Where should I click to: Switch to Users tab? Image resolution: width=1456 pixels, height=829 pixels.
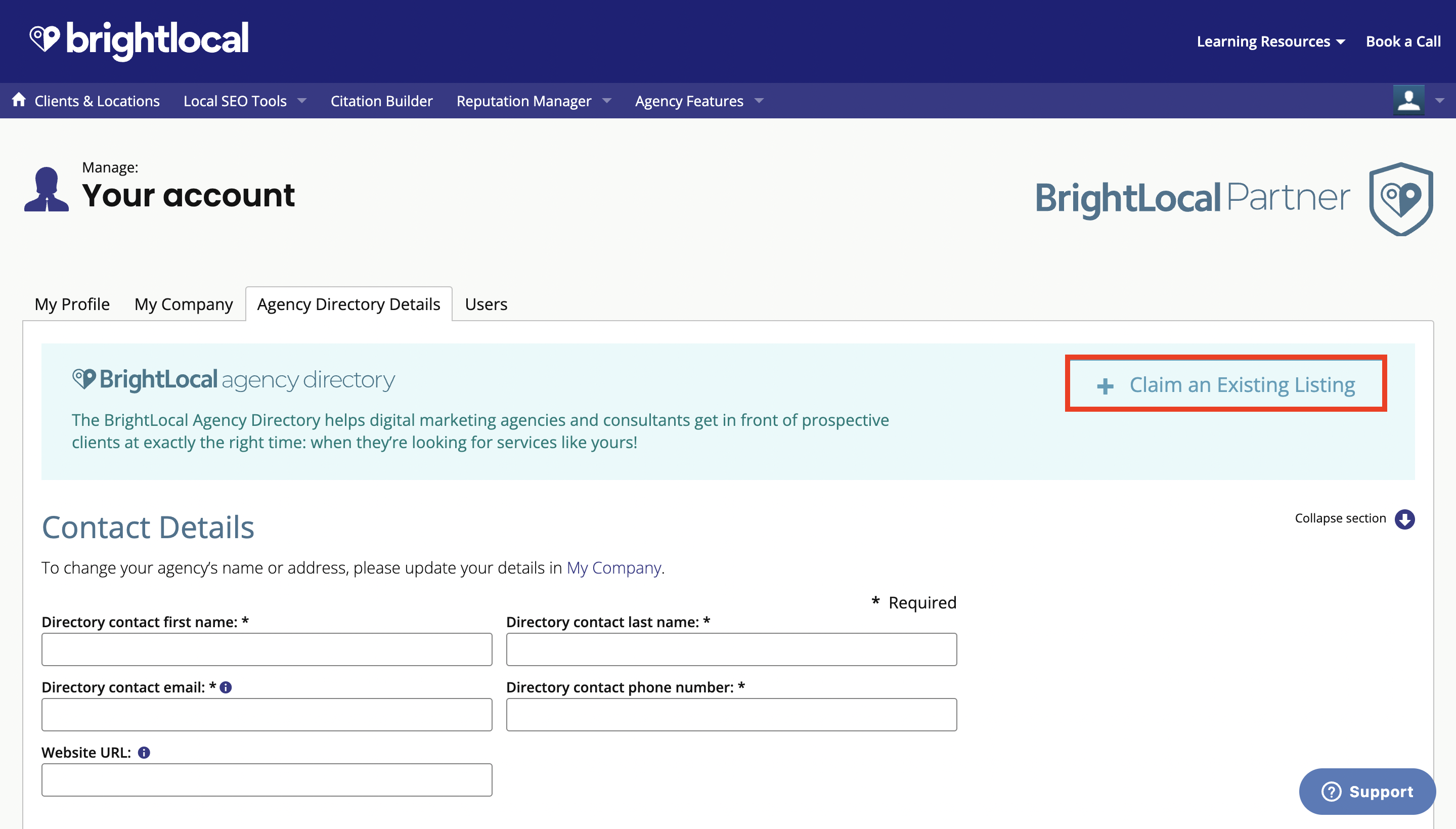(x=486, y=304)
